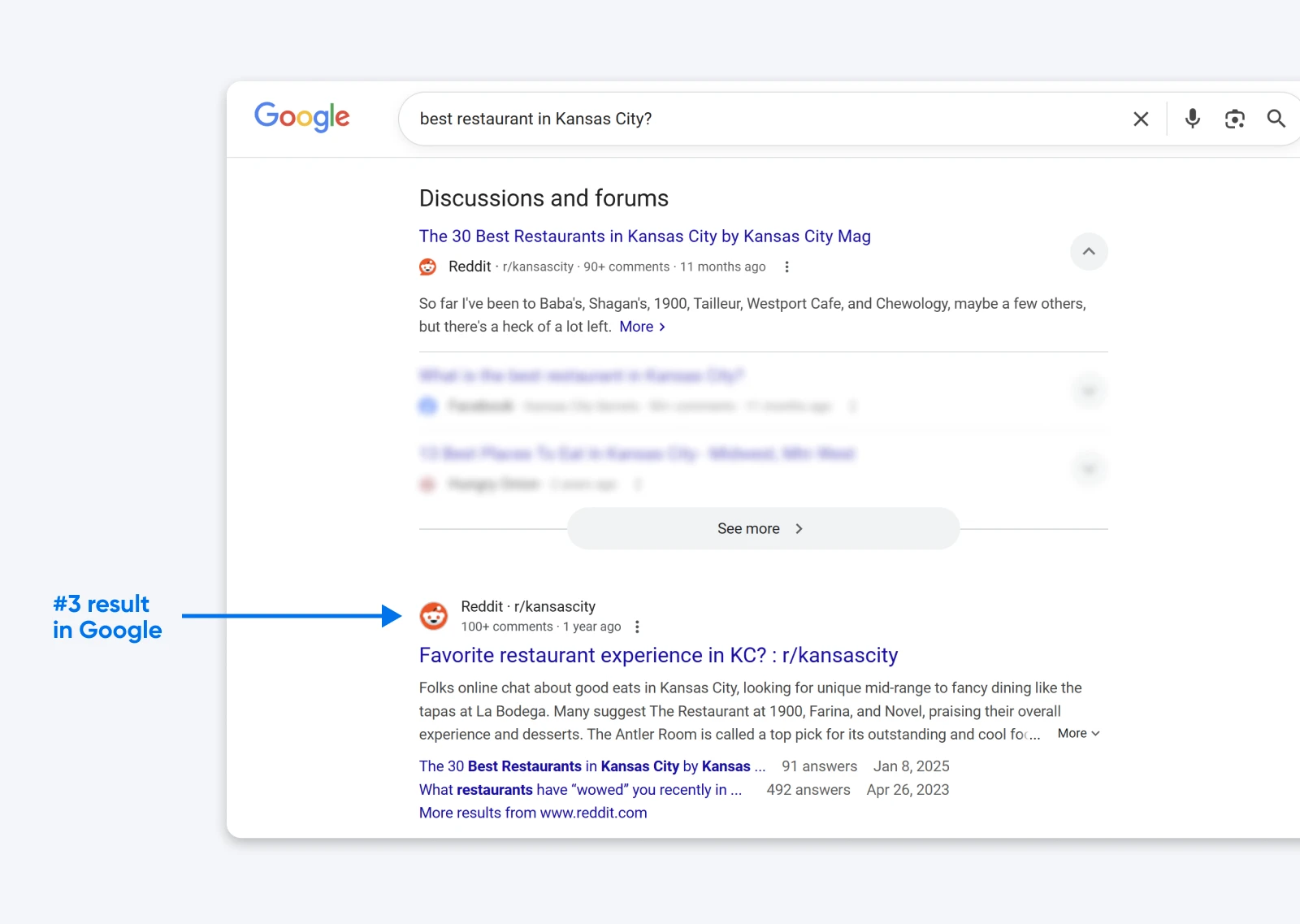The width and height of the screenshot is (1300, 924).
Task: Open the three-dot menu for the top Reddit result
Action: pos(786,266)
